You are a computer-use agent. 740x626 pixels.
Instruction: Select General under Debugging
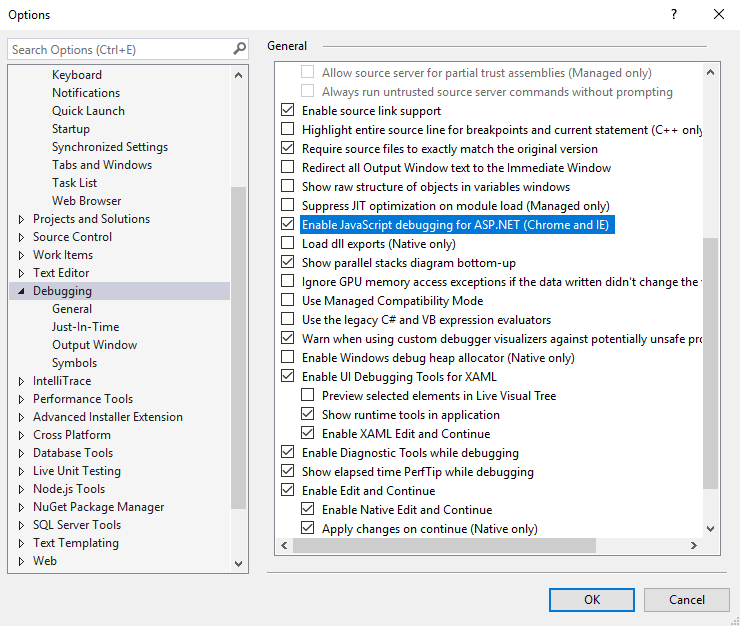[x=72, y=309]
